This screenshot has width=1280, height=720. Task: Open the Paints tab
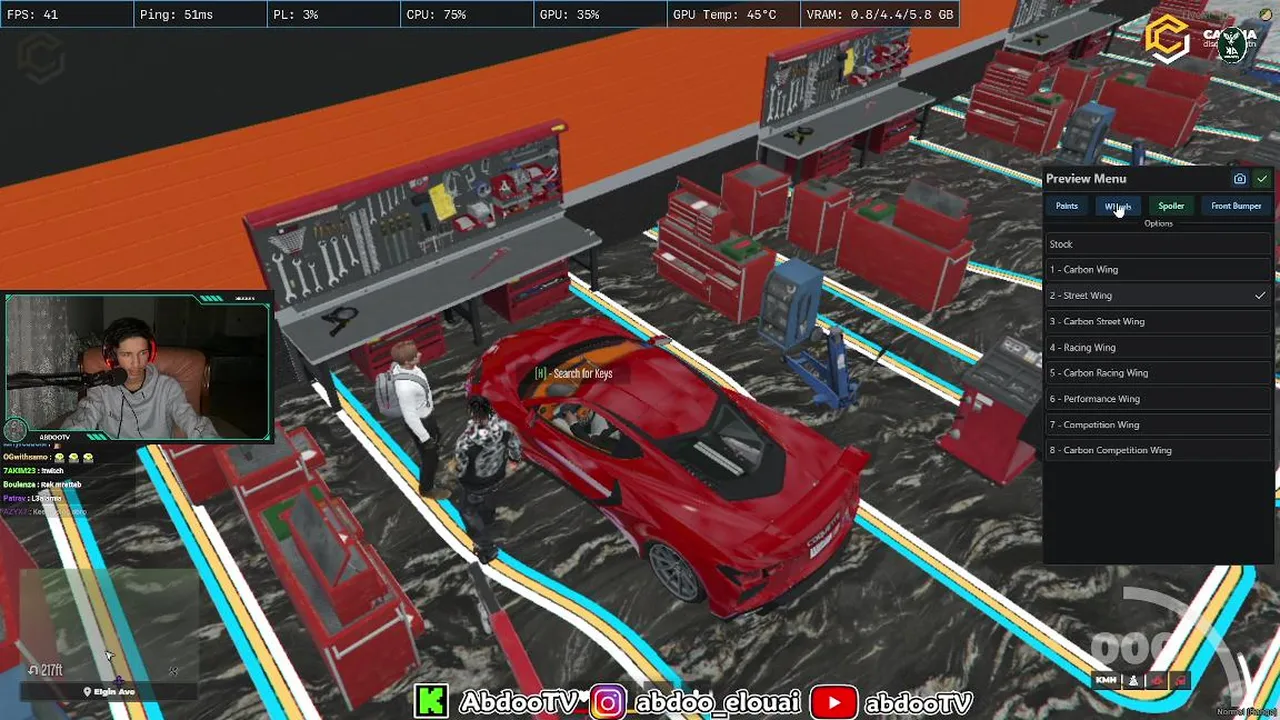(x=1067, y=206)
